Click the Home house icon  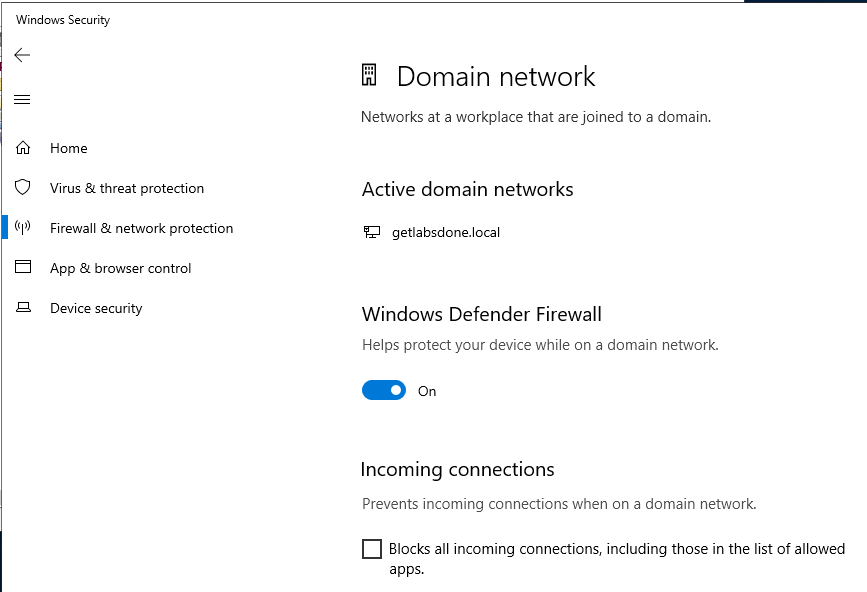(x=23, y=148)
